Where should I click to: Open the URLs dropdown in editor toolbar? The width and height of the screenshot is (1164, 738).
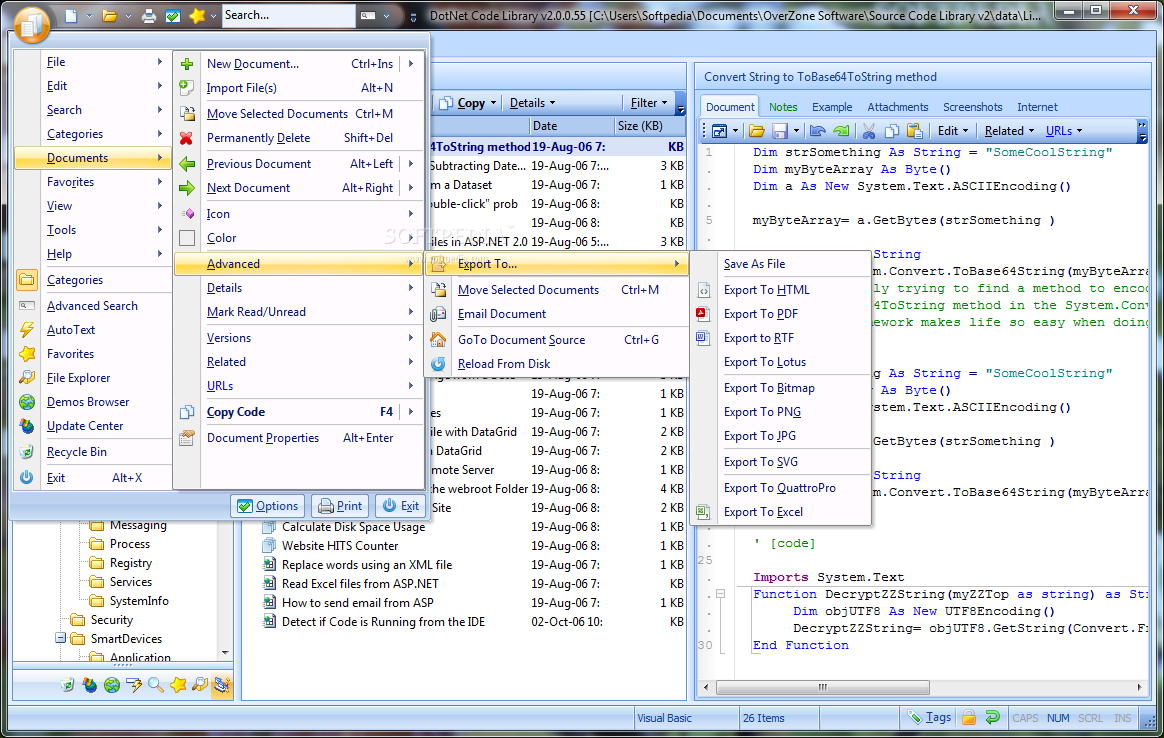tap(1064, 131)
